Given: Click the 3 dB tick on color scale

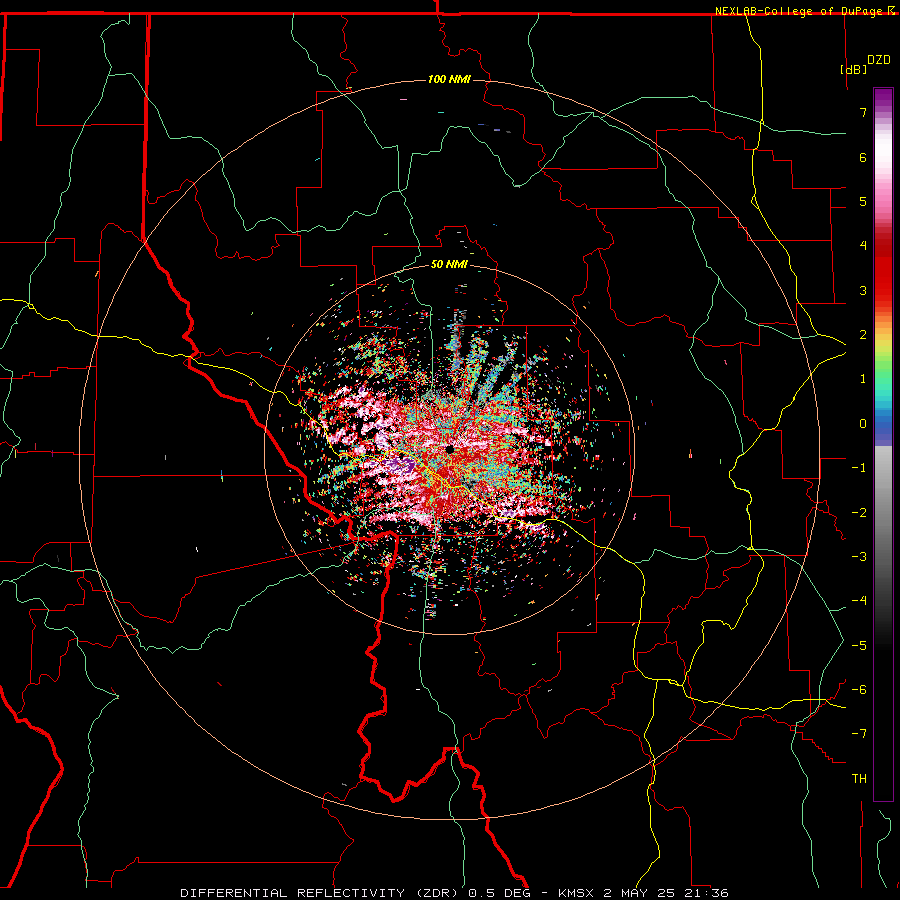Looking at the screenshot, I should (863, 290).
